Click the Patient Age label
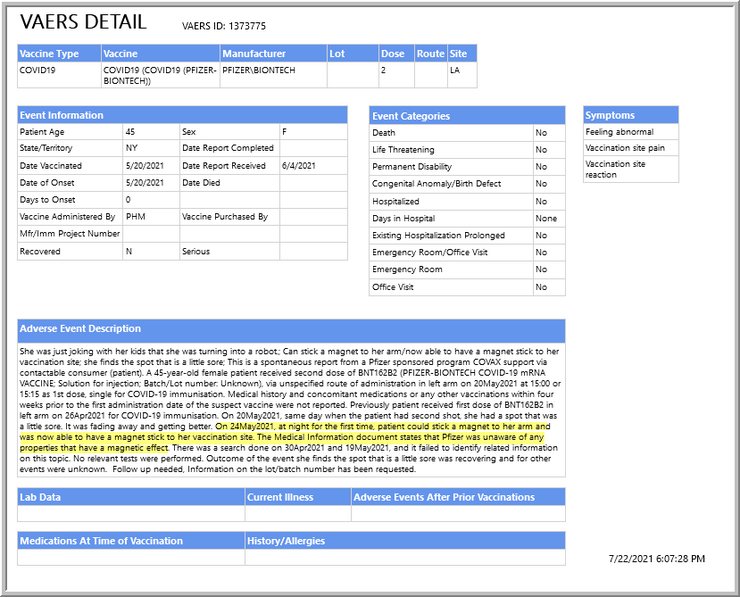740x597 pixels. (42, 132)
